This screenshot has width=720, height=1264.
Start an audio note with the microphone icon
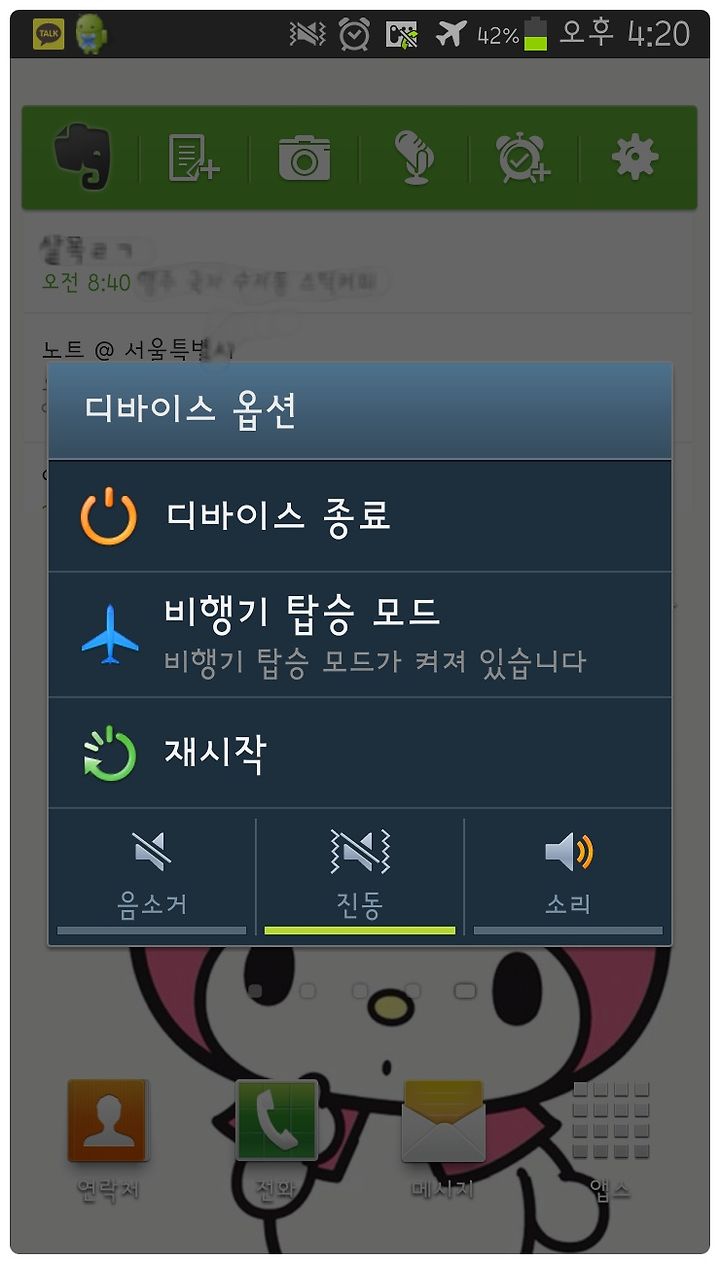[x=413, y=157]
